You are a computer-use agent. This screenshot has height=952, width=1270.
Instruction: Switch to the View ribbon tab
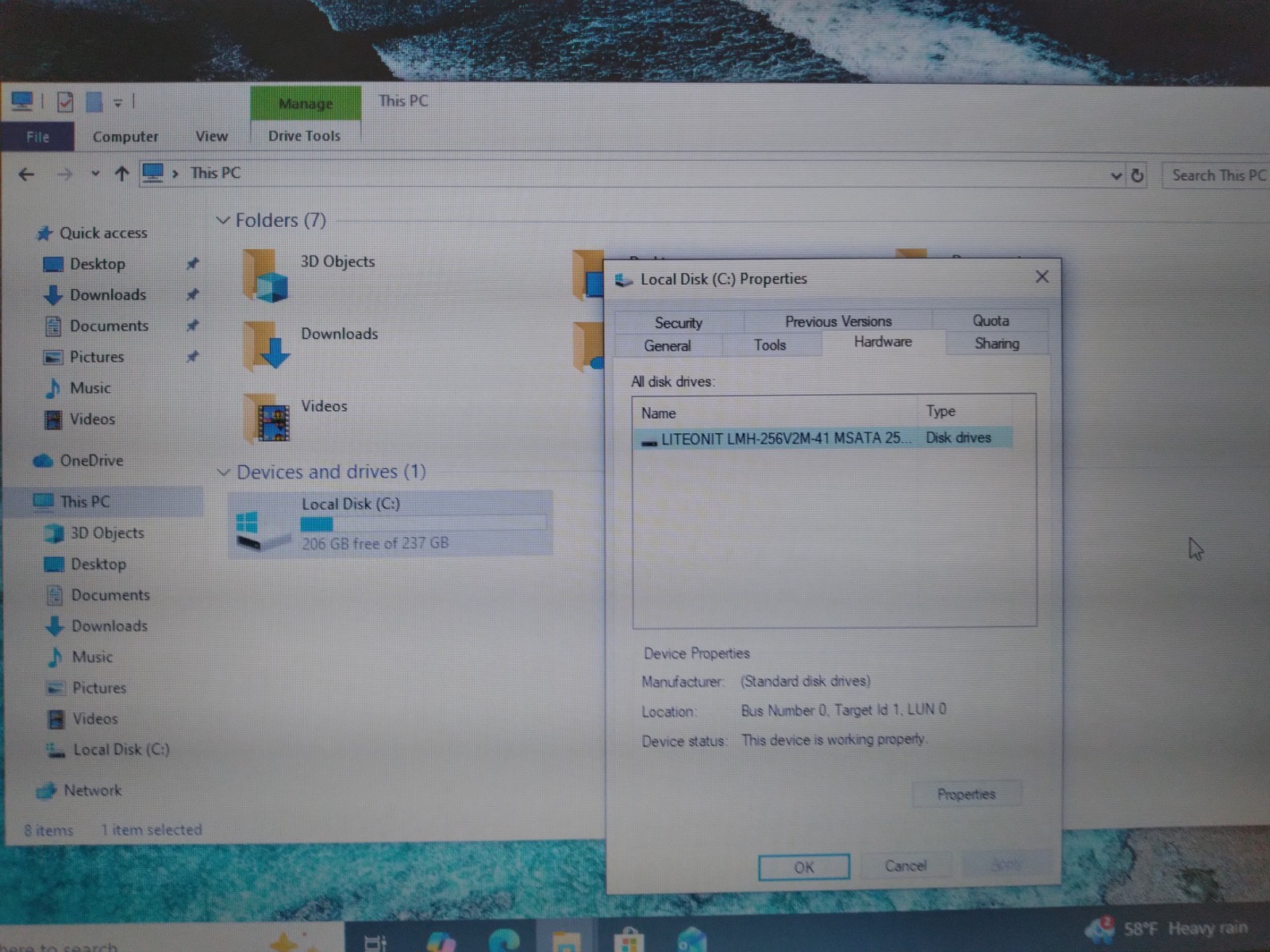click(x=211, y=136)
